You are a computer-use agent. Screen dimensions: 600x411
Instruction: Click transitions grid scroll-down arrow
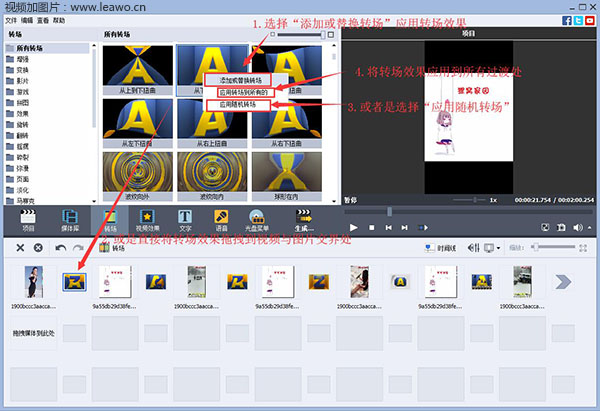(x=334, y=201)
